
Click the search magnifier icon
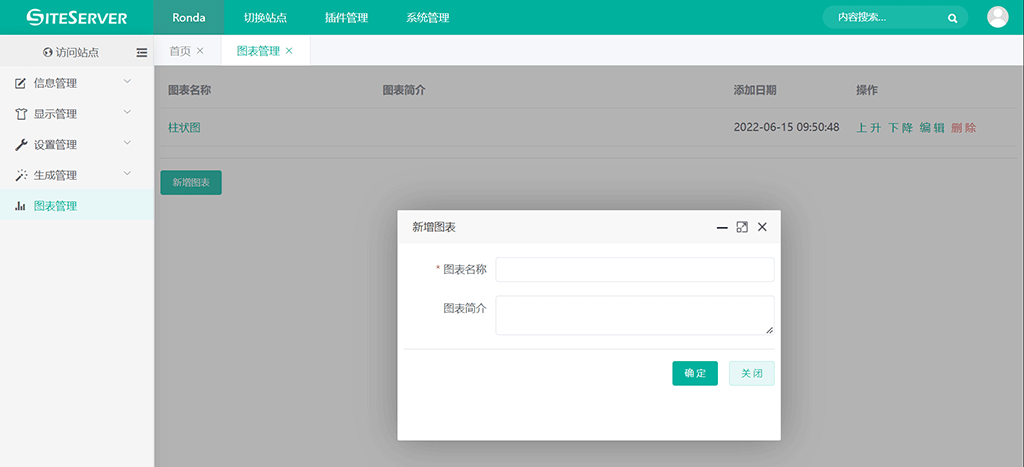(952, 18)
